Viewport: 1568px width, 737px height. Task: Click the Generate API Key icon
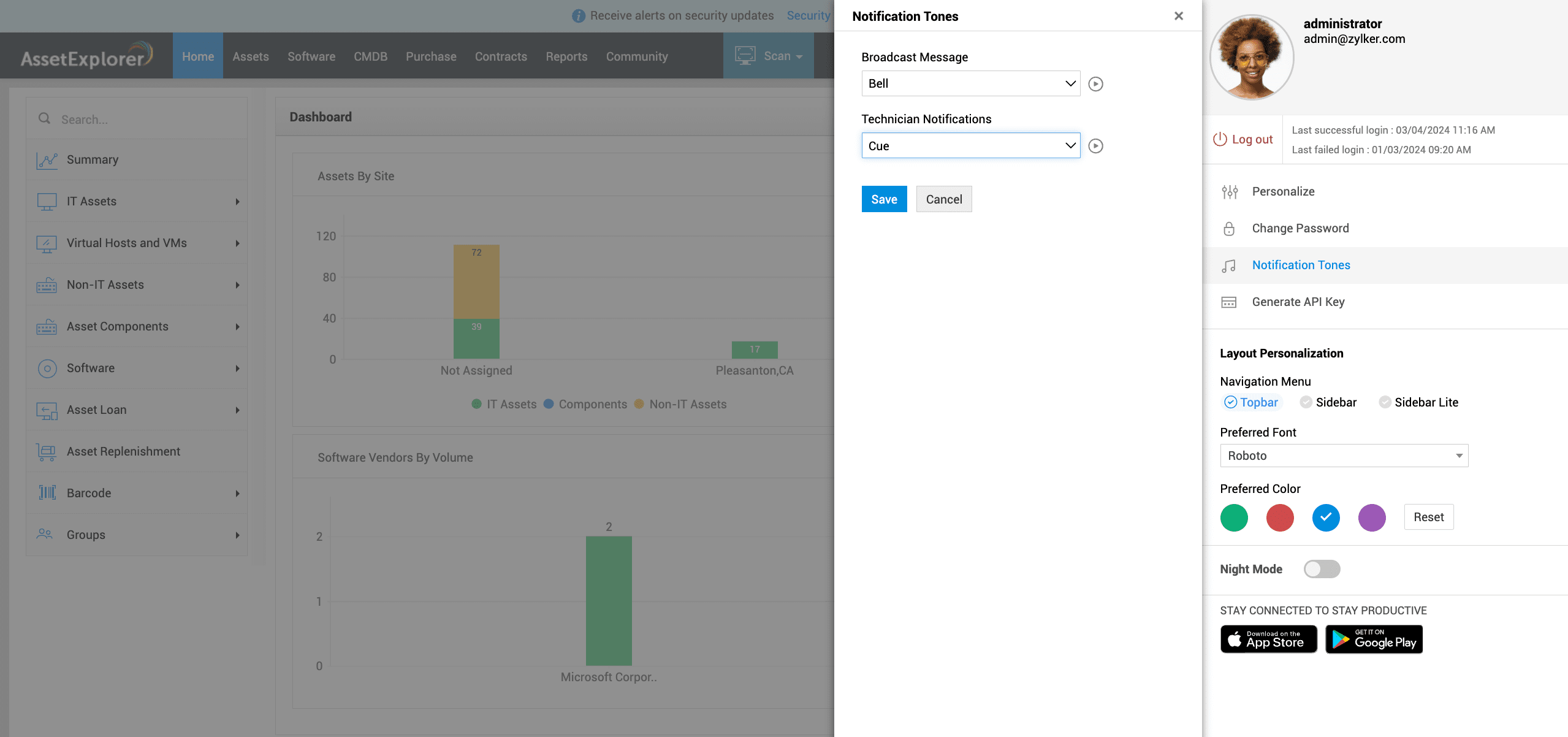[x=1229, y=302]
